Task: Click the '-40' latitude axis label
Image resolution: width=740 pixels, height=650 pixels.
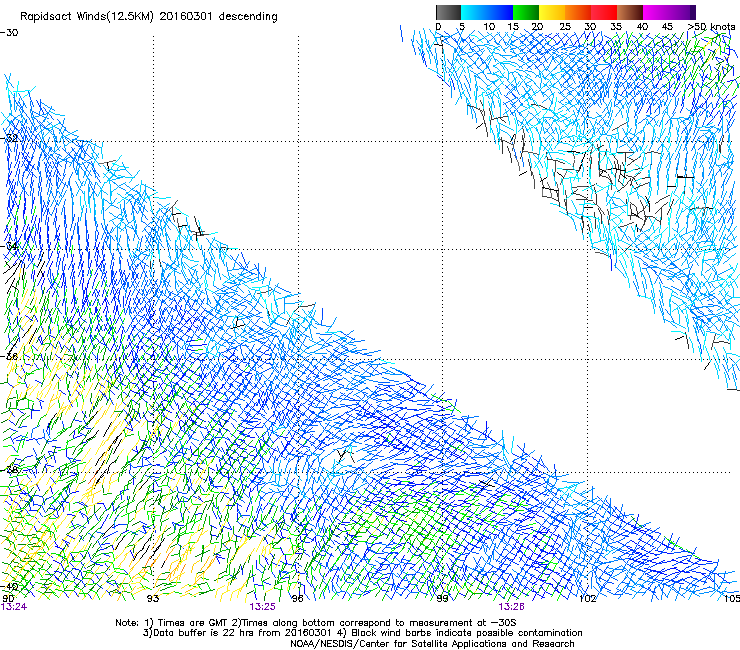Action: 9,586
